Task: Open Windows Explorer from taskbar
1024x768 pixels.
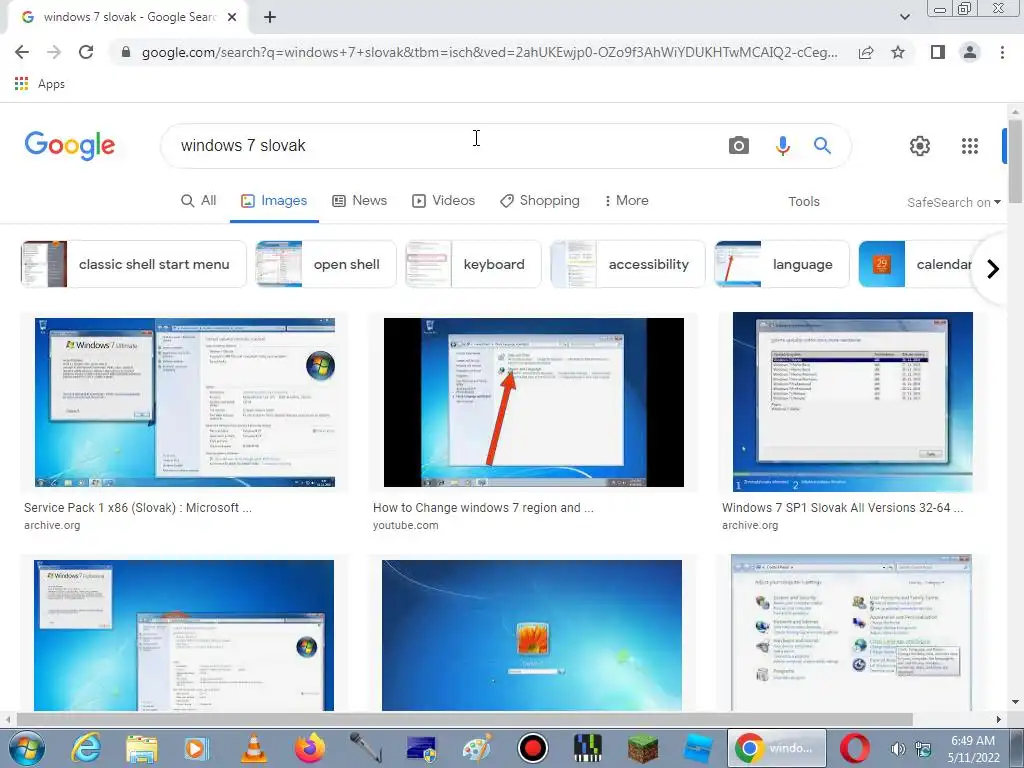Action: (141, 748)
